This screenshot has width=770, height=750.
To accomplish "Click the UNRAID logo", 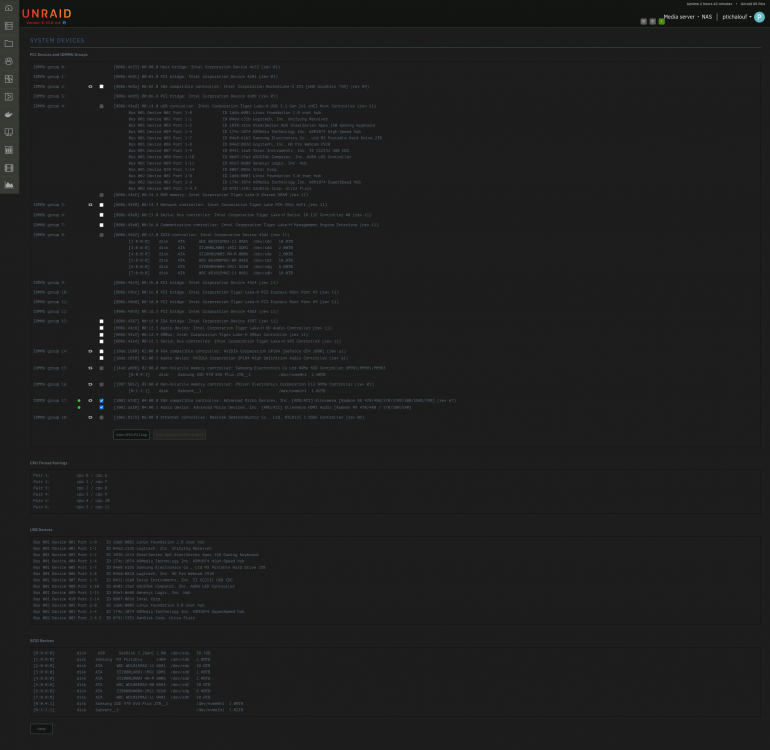I will pos(47,14).
